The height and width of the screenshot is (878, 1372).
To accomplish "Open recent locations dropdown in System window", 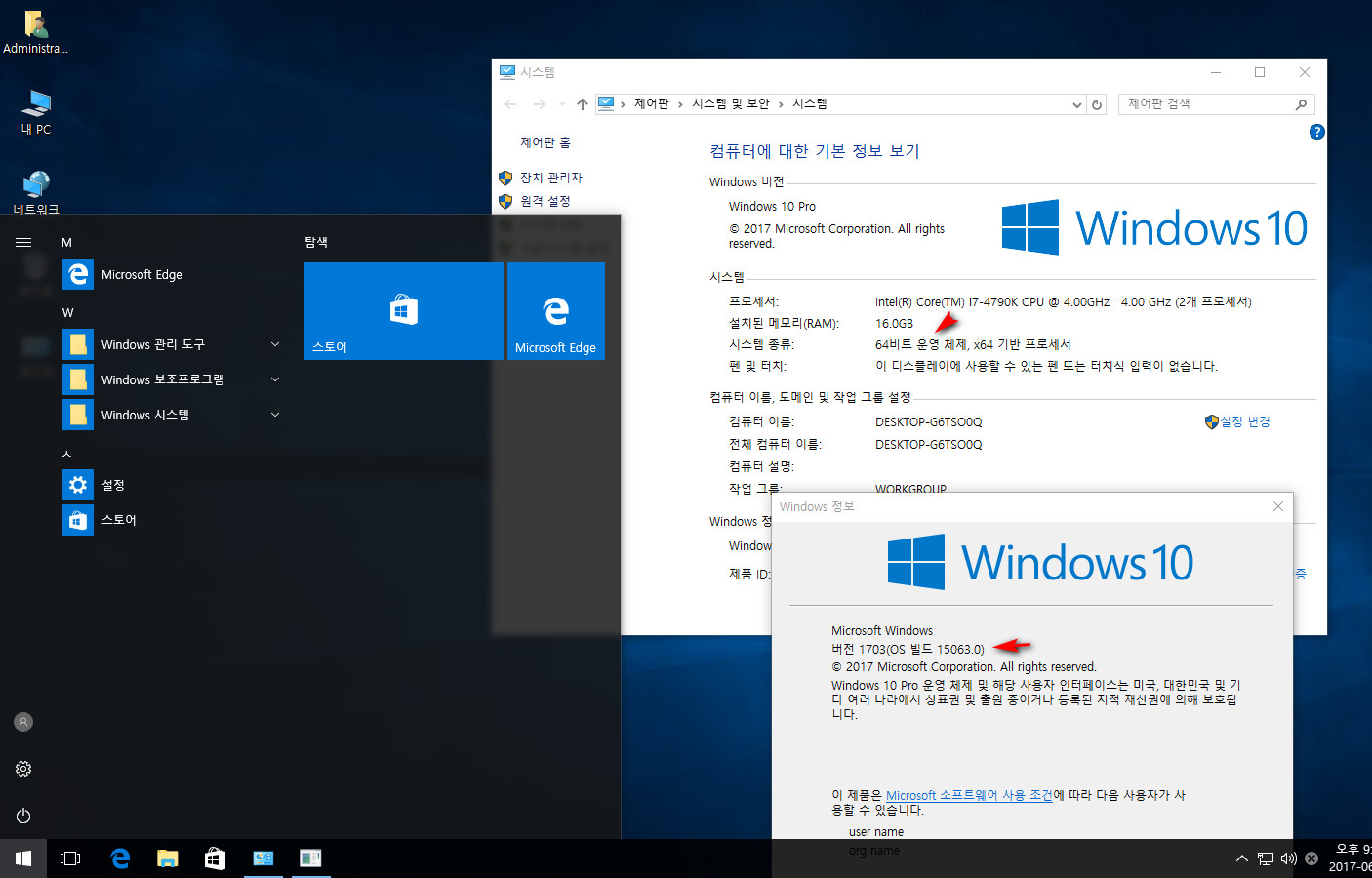I will (x=562, y=104).
